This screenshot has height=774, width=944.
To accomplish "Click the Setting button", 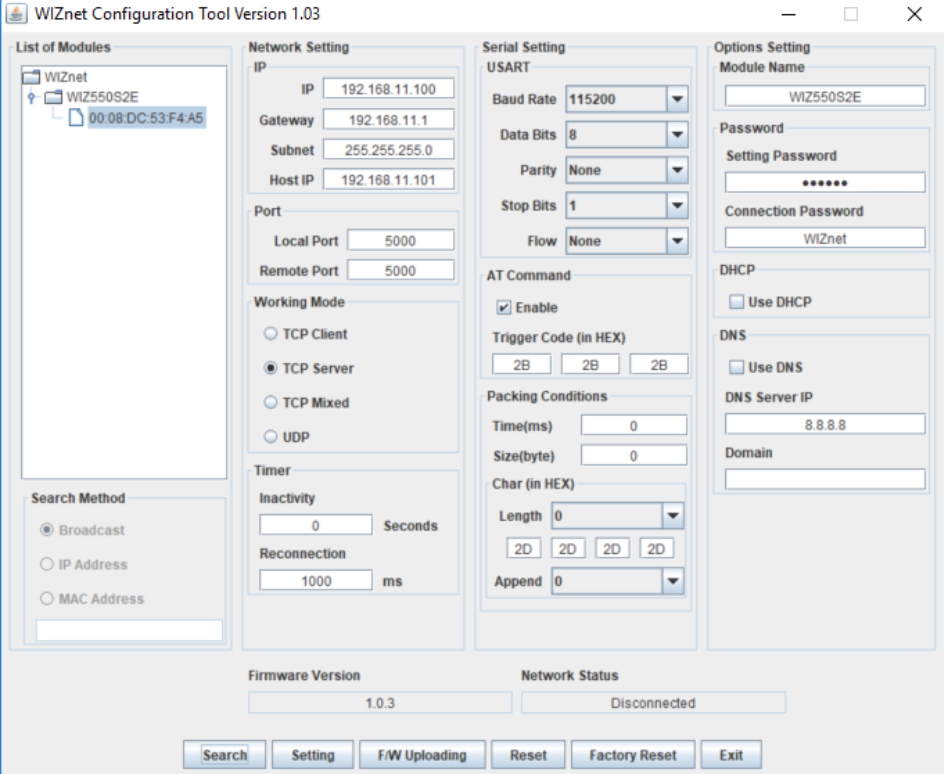I will coord(313,755).
